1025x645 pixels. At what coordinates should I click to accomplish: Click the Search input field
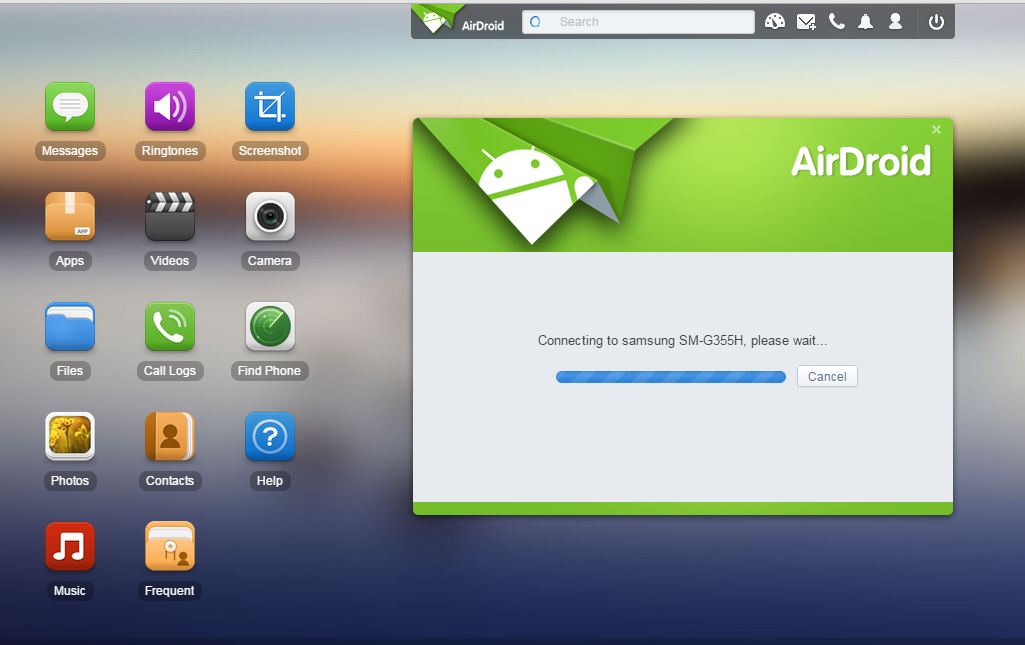pos(638,22)
